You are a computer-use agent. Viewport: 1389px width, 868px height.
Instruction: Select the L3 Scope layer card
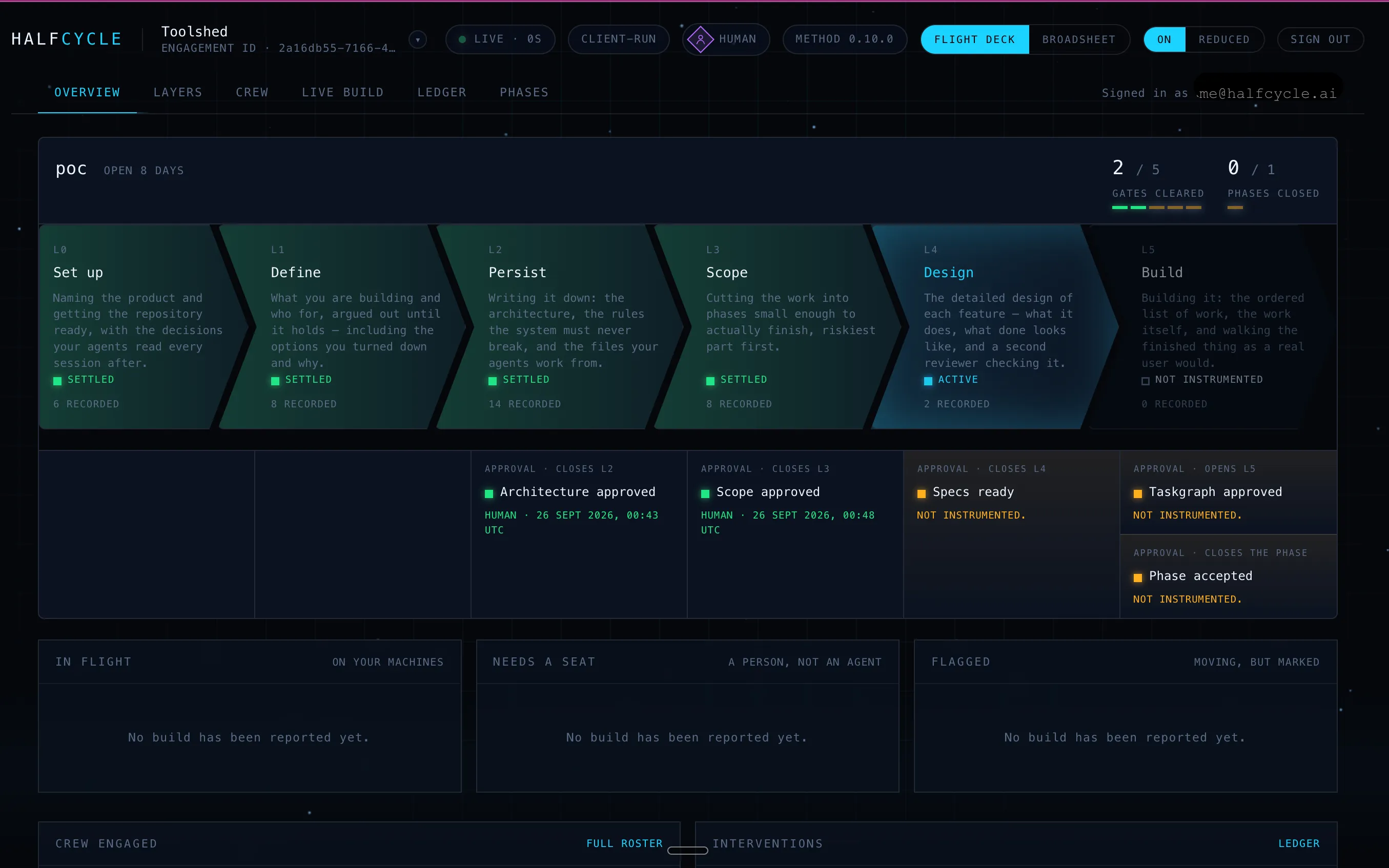pos(778,326)
